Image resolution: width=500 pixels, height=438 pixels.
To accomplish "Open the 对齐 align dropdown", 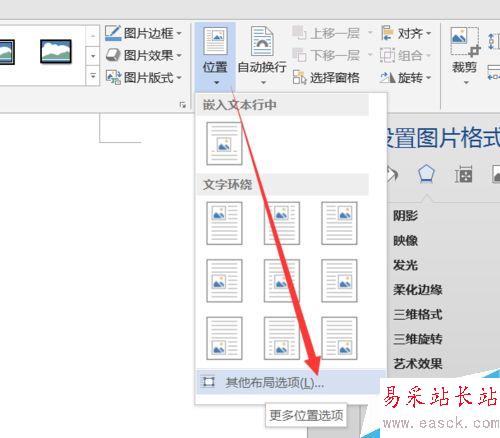I will point(406,33).
